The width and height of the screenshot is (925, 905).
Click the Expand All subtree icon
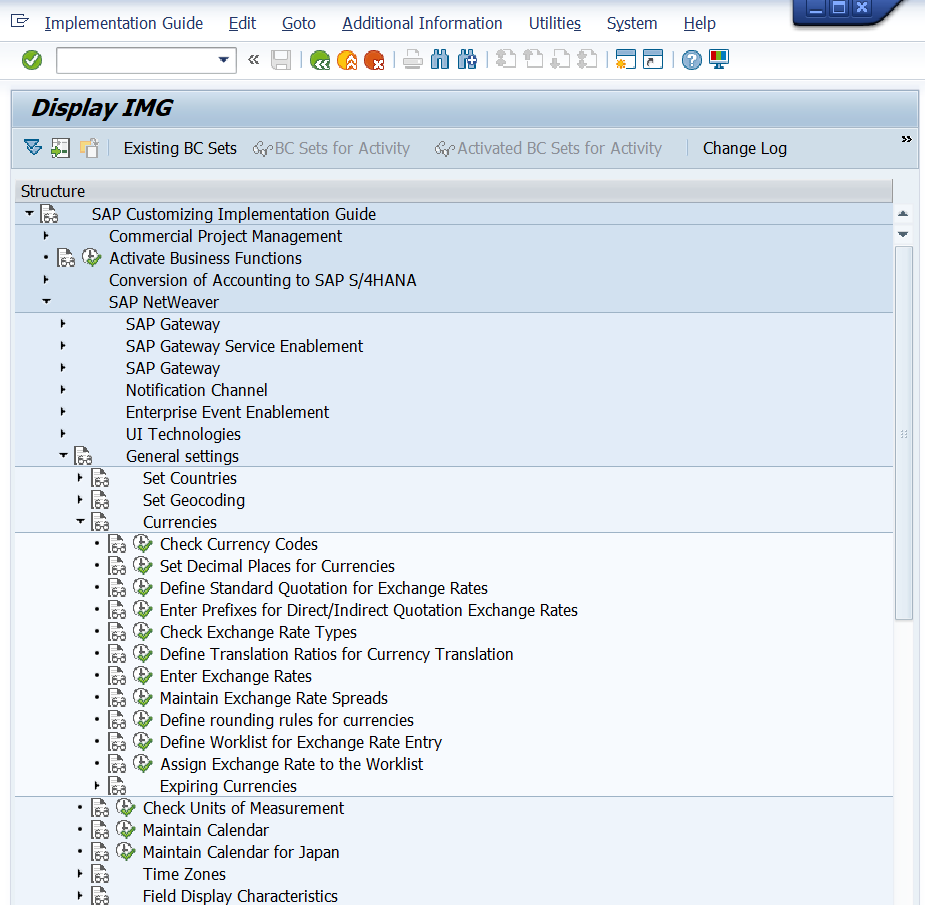33,147
